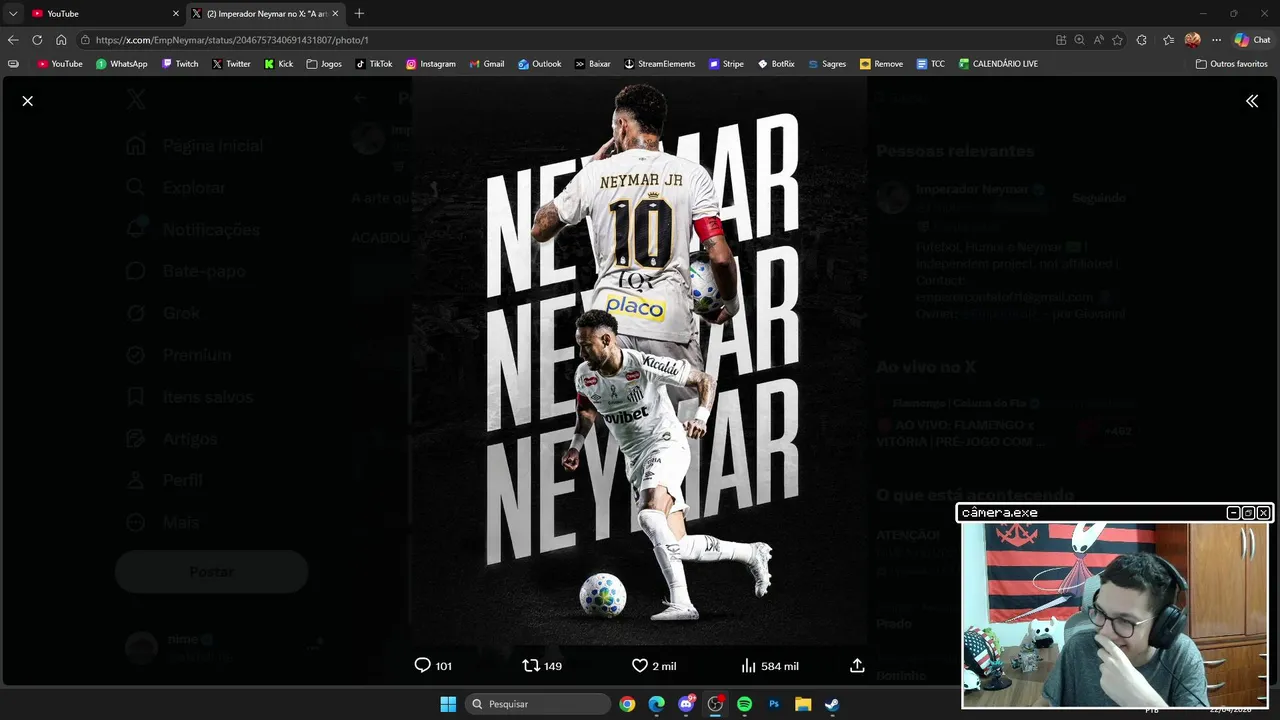Open the Neymar poster image
1280x720 pixels.
(640, 360)
